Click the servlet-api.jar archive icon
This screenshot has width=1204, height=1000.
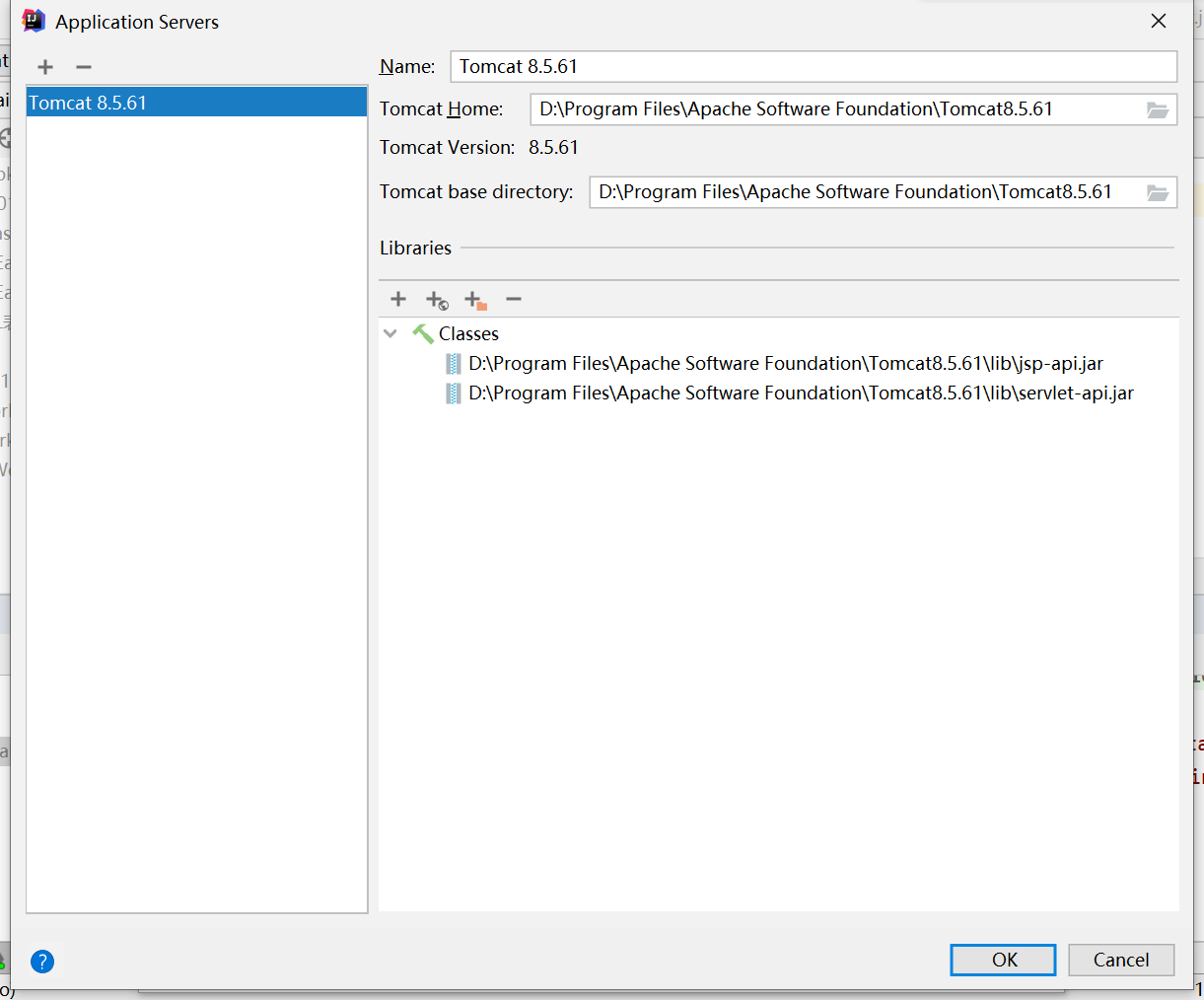point(454,393)
